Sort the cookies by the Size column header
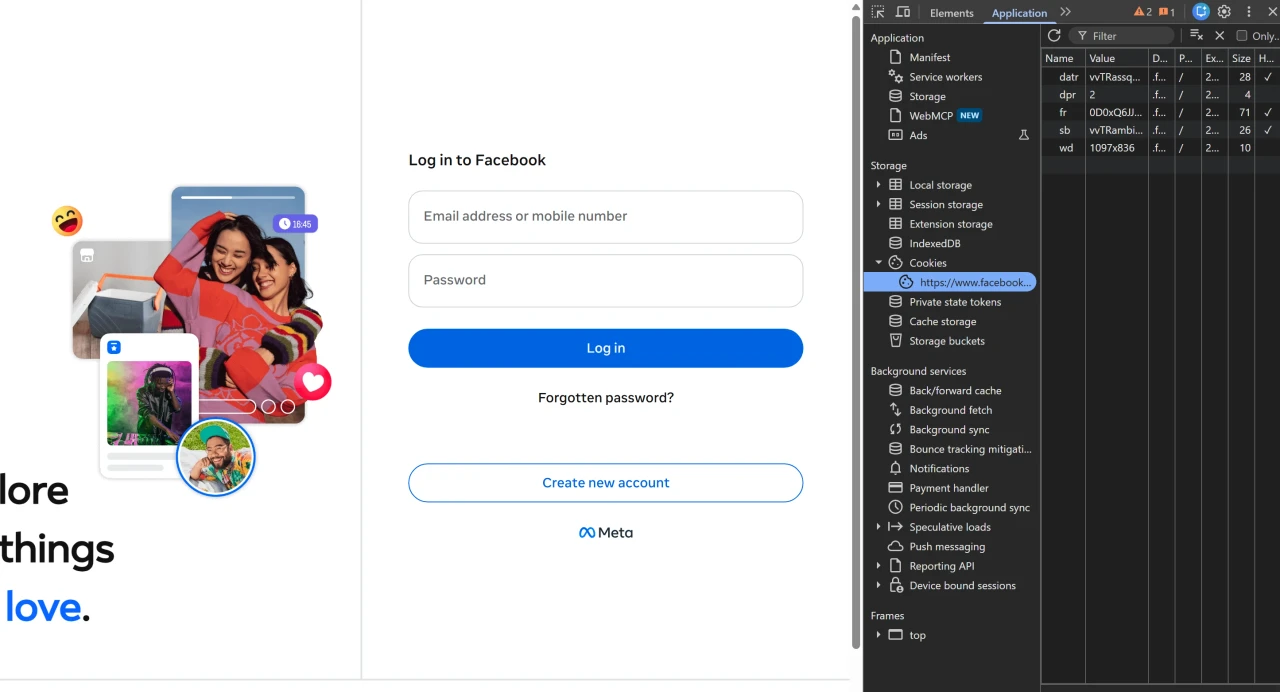This screenshot has height=692, width=1280. 1241,59
